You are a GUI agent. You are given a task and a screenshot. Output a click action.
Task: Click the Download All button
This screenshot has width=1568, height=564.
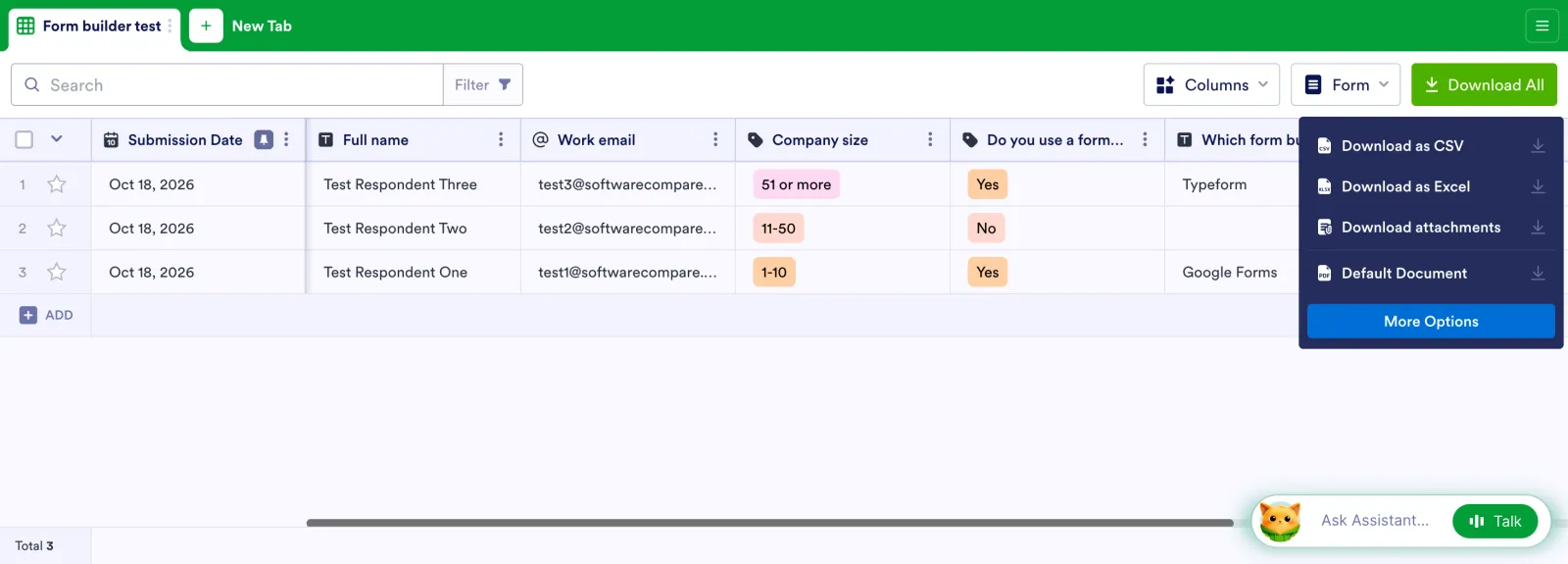coord(1484,85)
